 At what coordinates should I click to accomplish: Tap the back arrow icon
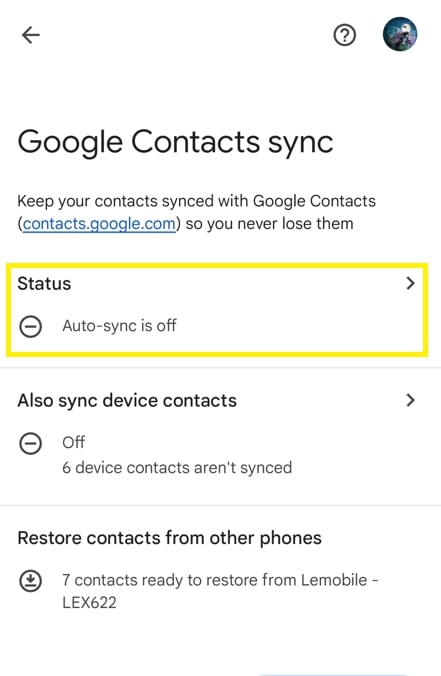31,35
